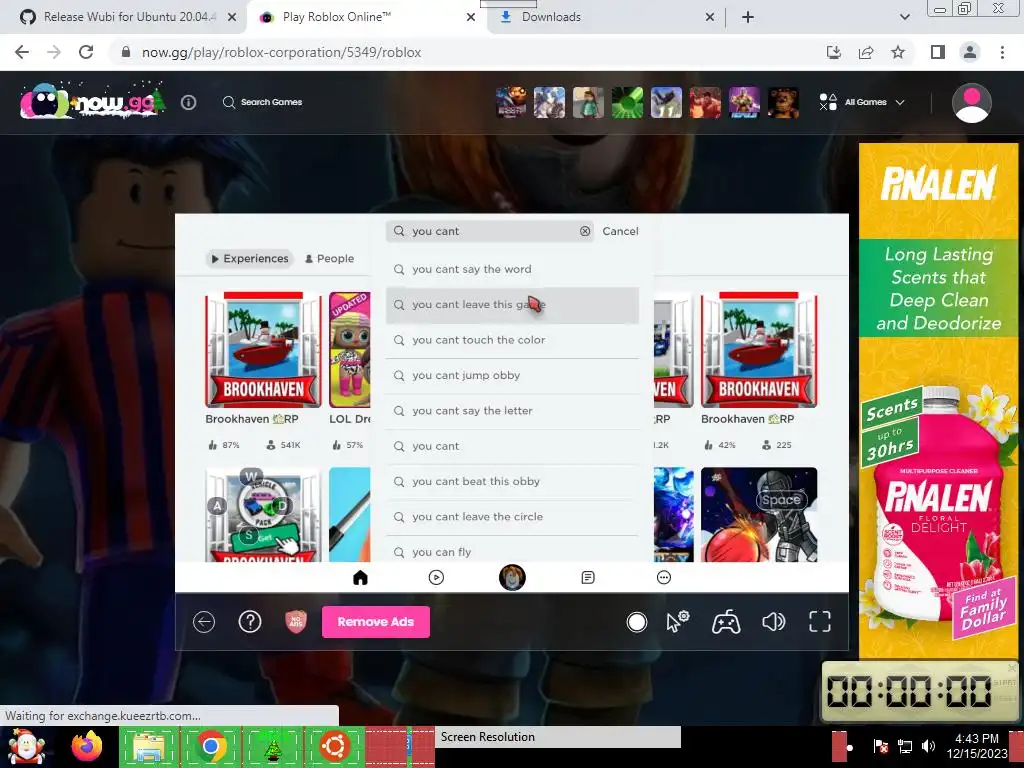Click the No Ads shield icon

(x=296, y=622)
